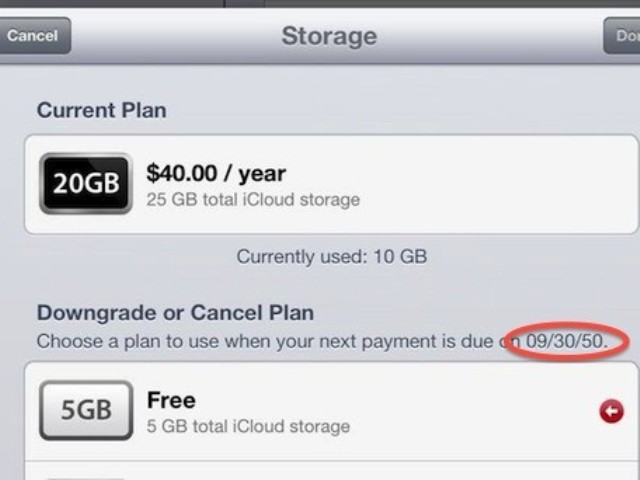Screen dimensions: 640x480
Task: Click the Storage title in the header
Action: click(x=329, y=36)
